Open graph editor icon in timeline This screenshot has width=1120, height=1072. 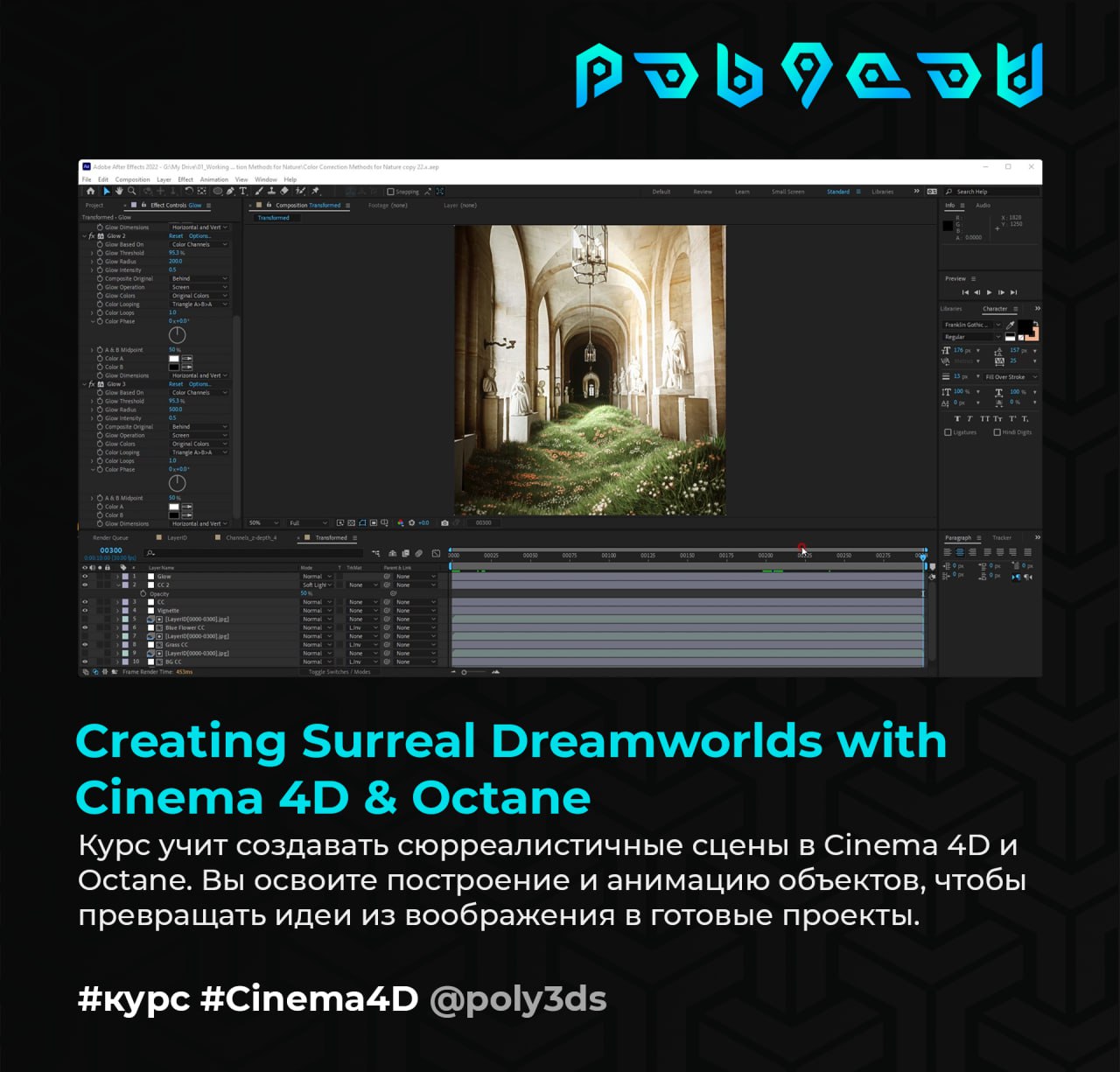436,553
